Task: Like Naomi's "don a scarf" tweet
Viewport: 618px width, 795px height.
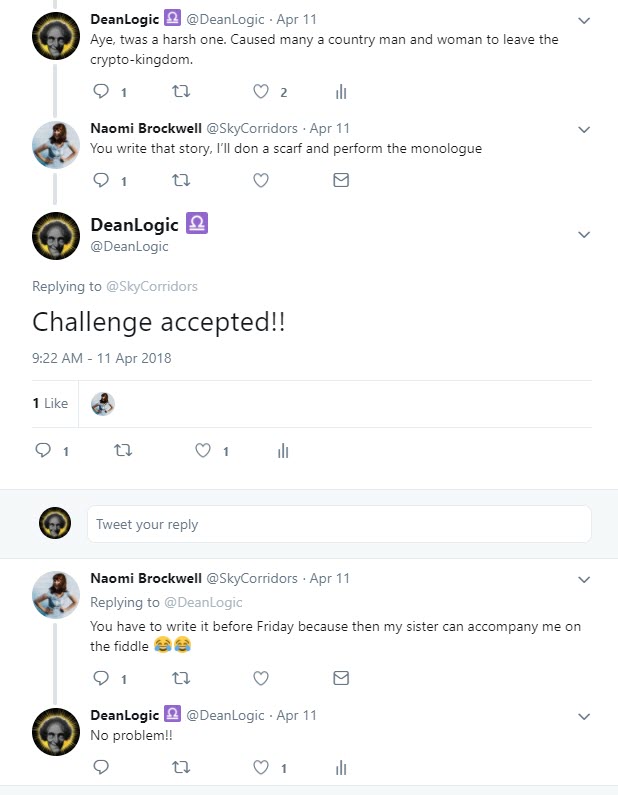Action: (x=261, y=181)
